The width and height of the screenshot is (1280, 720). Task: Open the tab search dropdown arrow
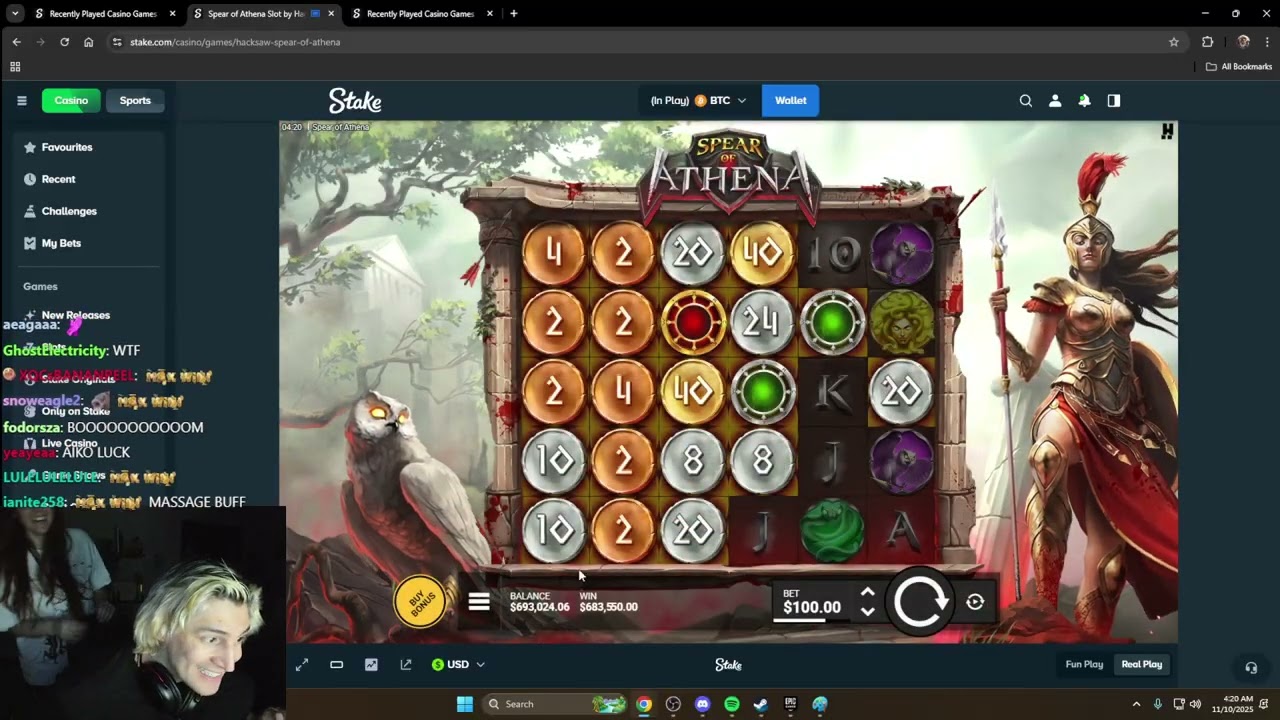tap(15, 14)
